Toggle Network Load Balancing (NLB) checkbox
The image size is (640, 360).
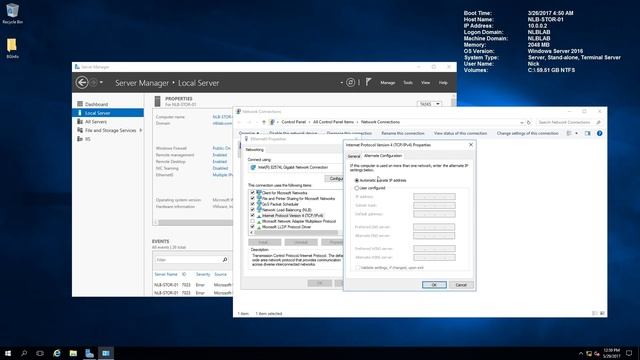point(252,210)
